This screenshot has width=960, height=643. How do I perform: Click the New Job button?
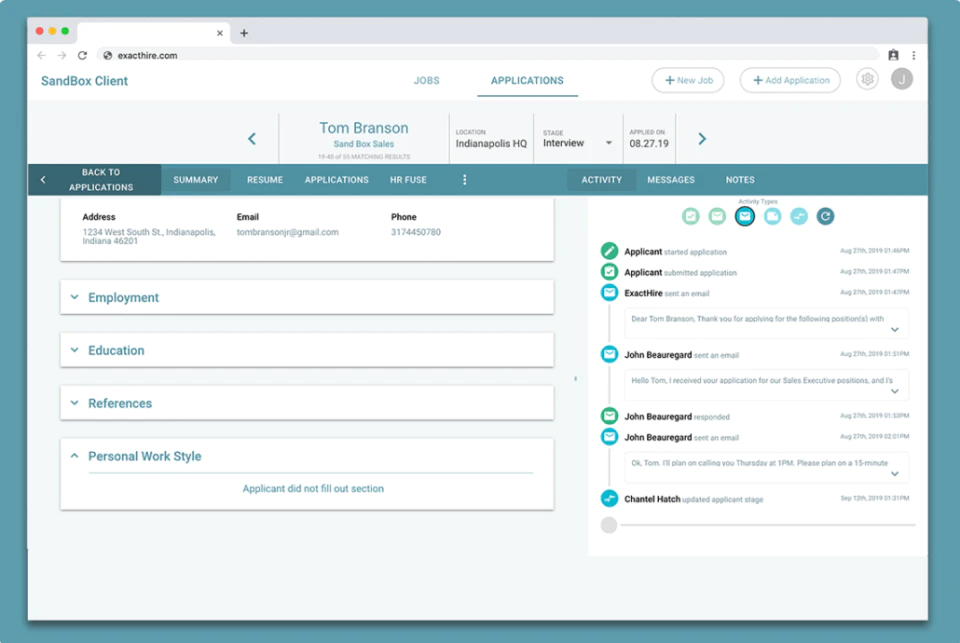[688, 80]
